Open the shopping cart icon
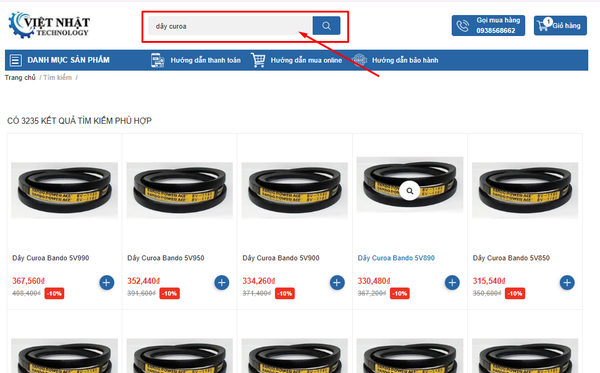600x373 pixels. [543, 25]
